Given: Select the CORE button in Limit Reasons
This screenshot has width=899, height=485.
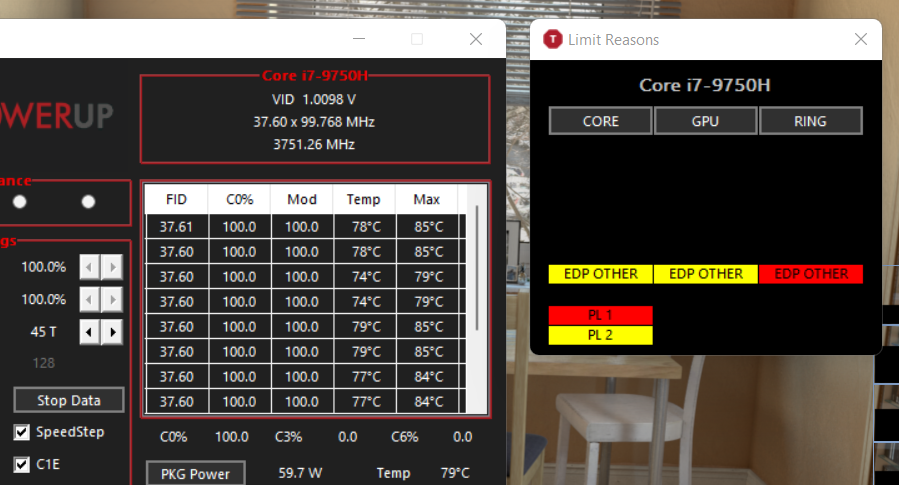Looking at the screenshot, I should click(600, 121).
